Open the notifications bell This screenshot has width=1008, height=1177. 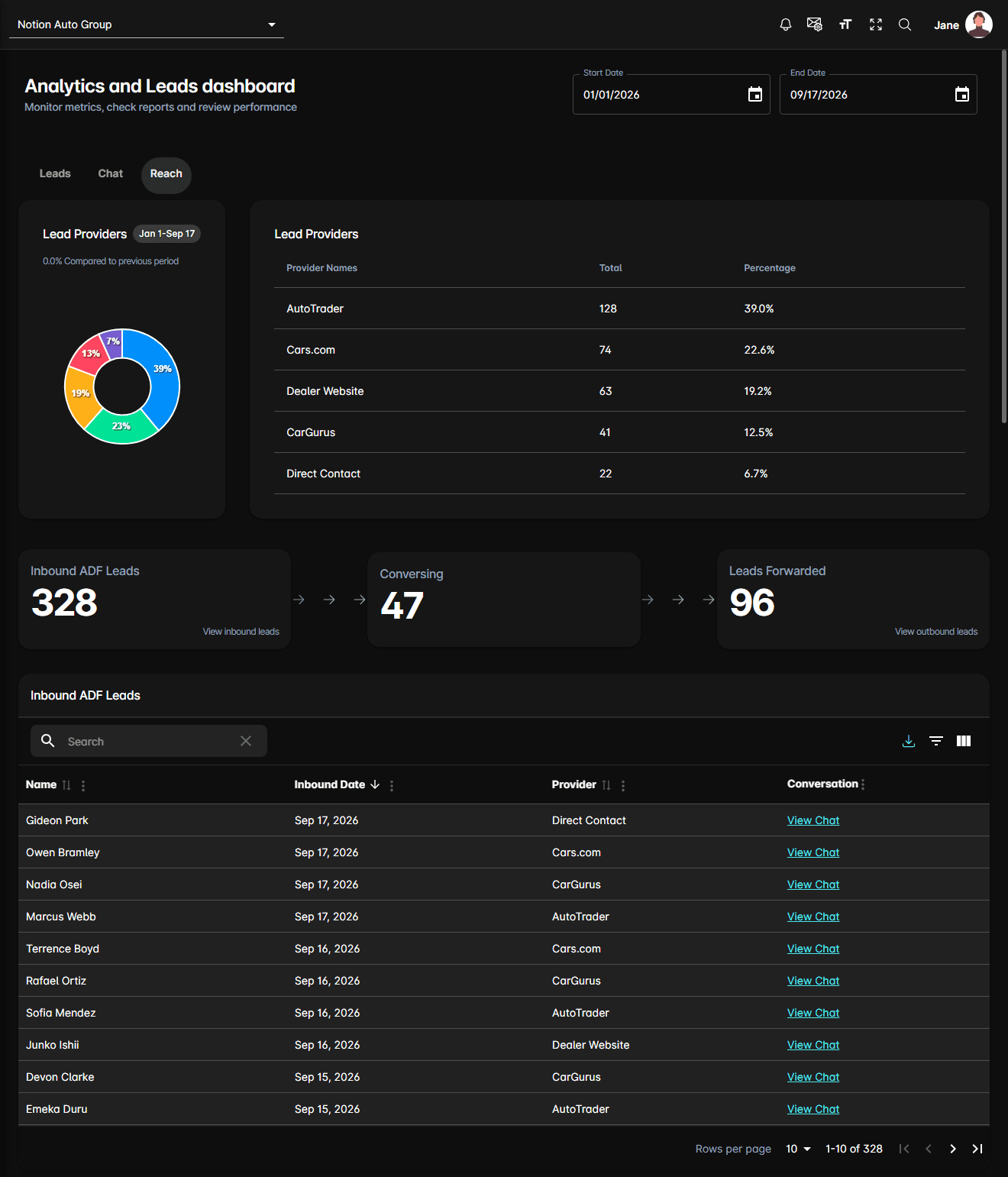tap(785, 24)
